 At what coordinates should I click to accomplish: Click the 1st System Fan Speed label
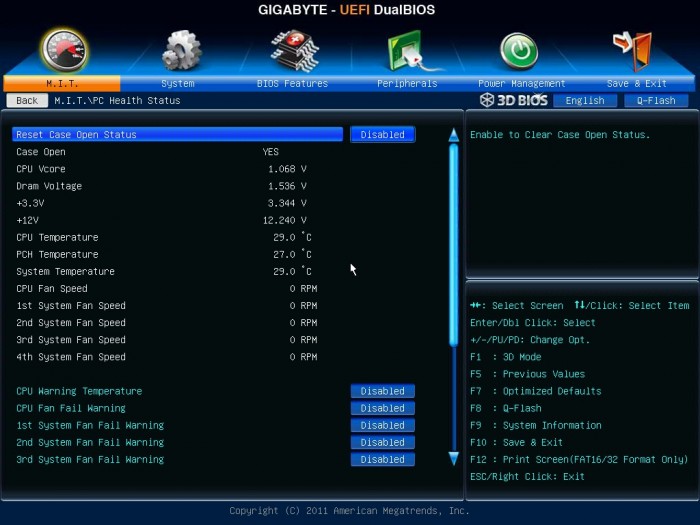[71, 305]
